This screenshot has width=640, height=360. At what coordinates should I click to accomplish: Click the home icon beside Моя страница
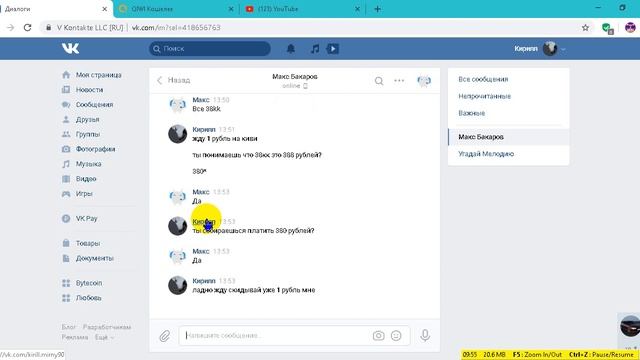tap(66, 75)
